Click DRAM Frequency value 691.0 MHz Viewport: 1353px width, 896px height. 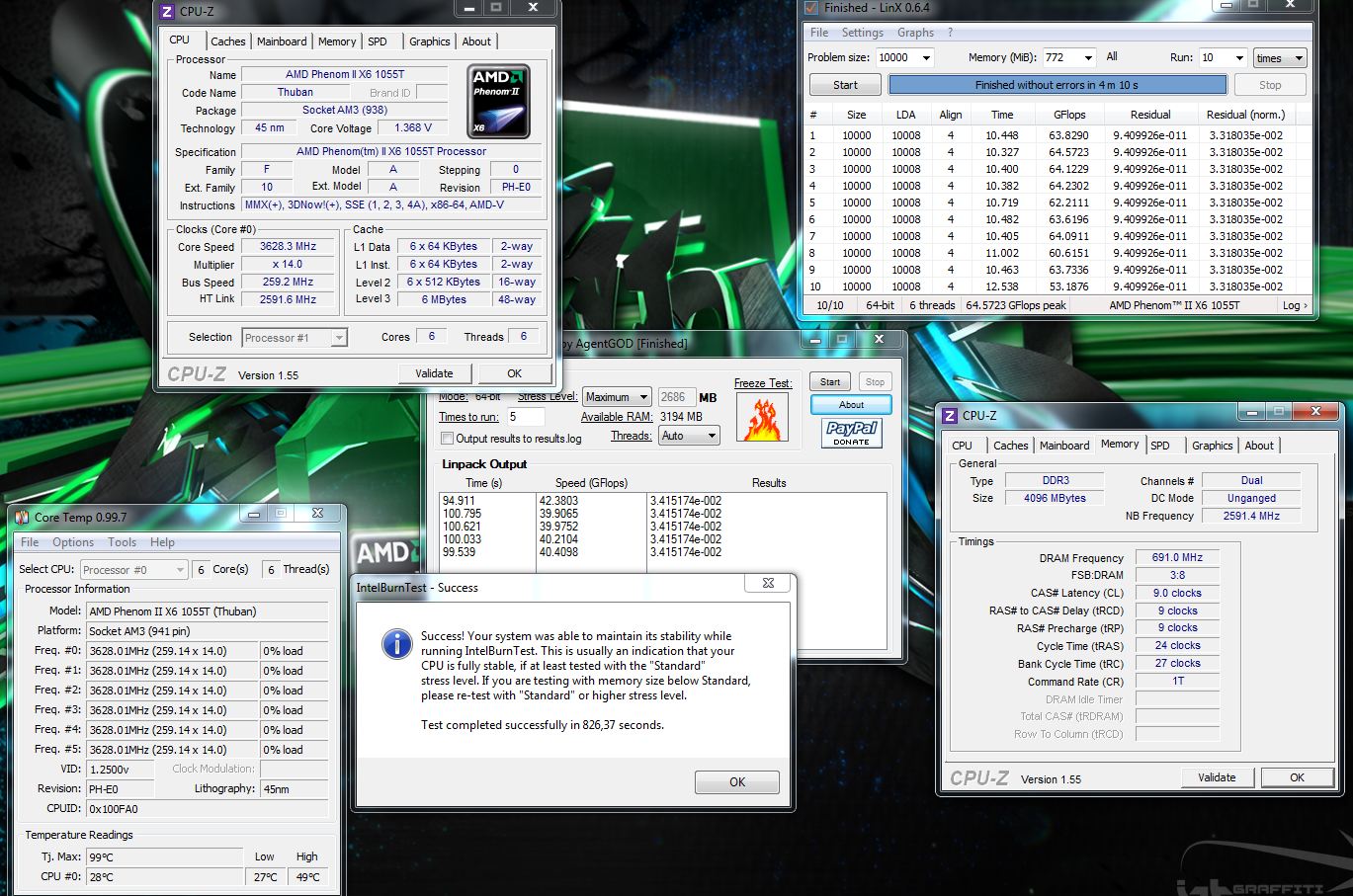pyautogui.click(x=1177, y=557)
